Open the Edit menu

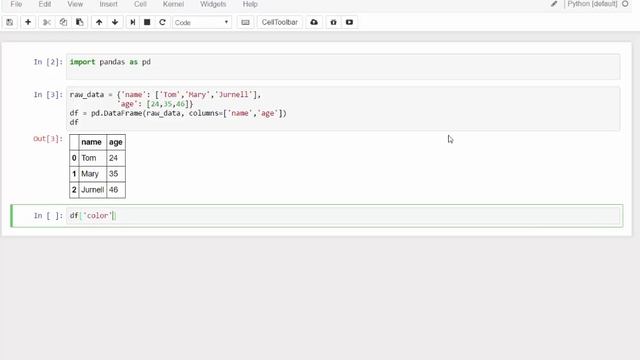click(x=45, y=4)
